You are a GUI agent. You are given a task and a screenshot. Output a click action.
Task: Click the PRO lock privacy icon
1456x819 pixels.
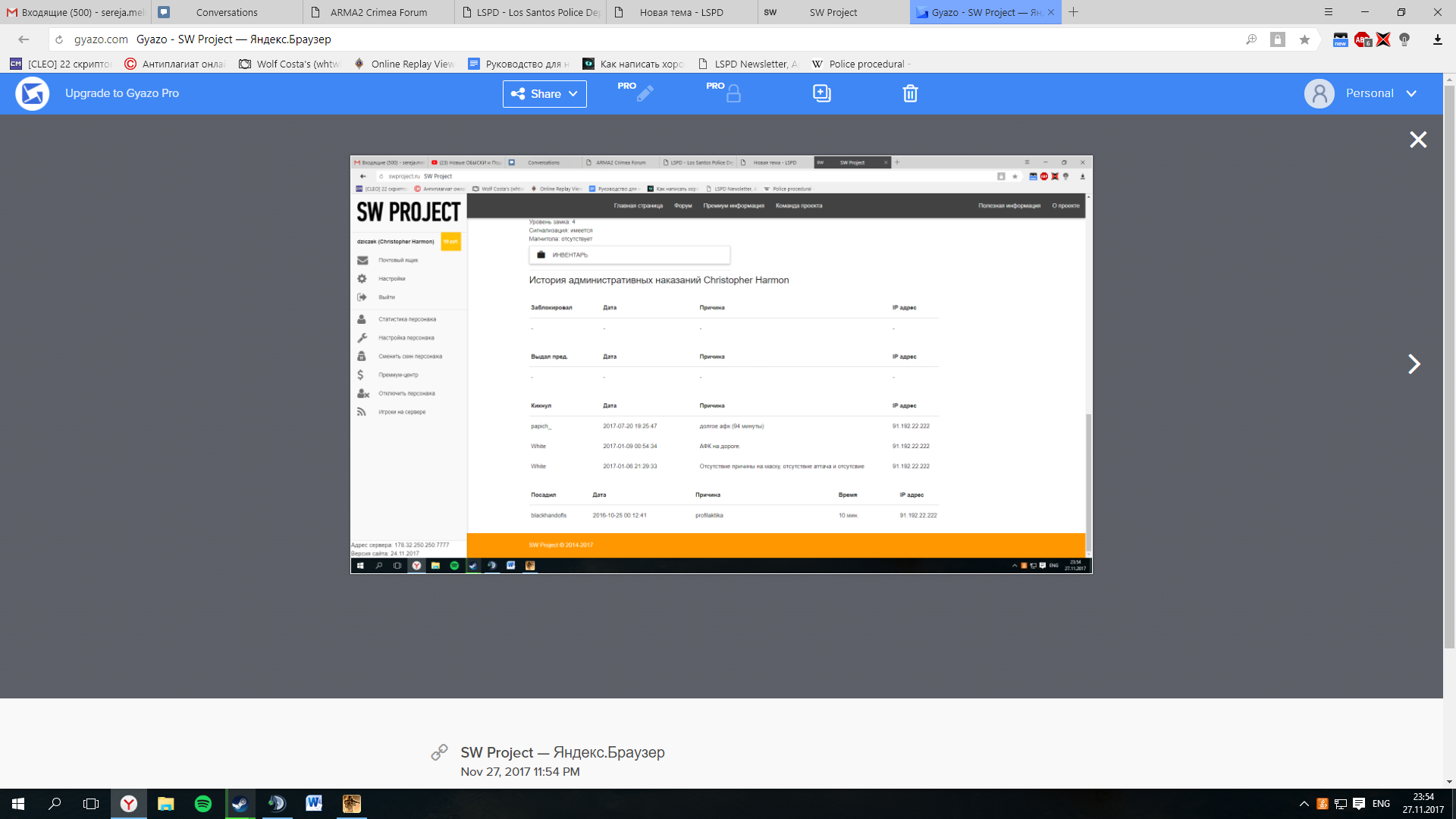pos(733,93)
